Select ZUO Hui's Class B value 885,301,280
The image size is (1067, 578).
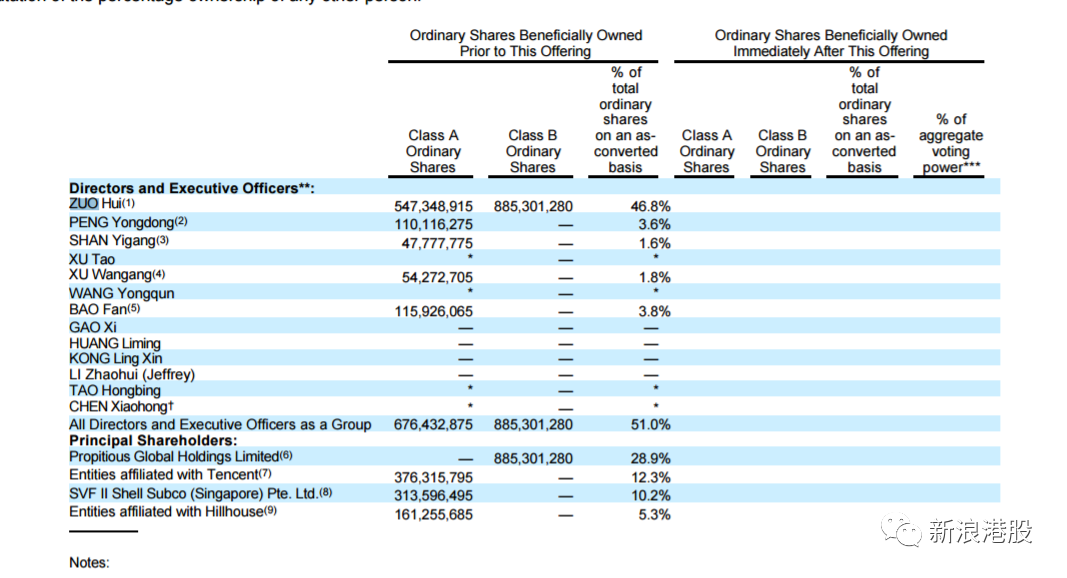(534, 206)
